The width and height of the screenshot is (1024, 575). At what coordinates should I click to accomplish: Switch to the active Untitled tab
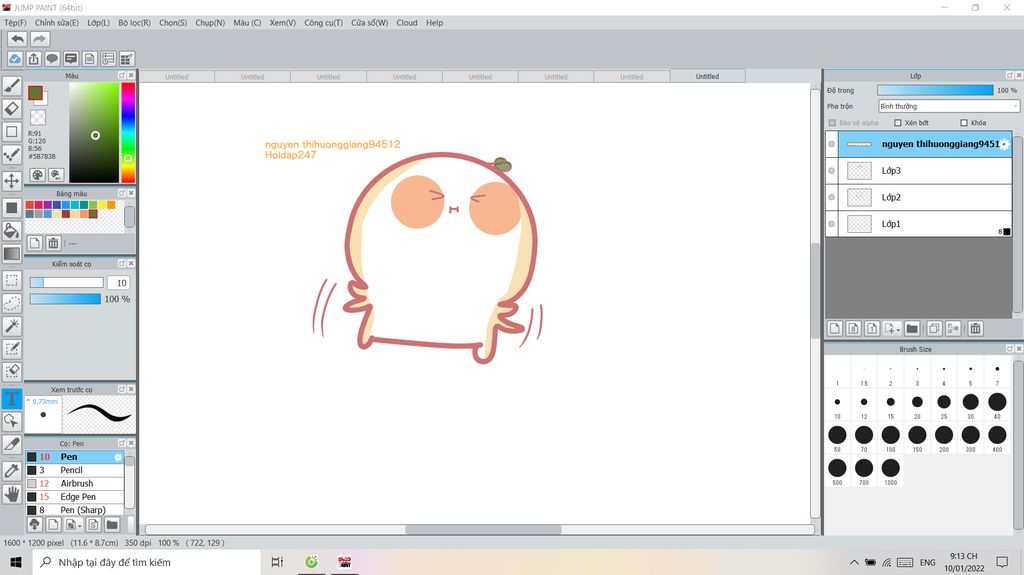coord(707,76)
